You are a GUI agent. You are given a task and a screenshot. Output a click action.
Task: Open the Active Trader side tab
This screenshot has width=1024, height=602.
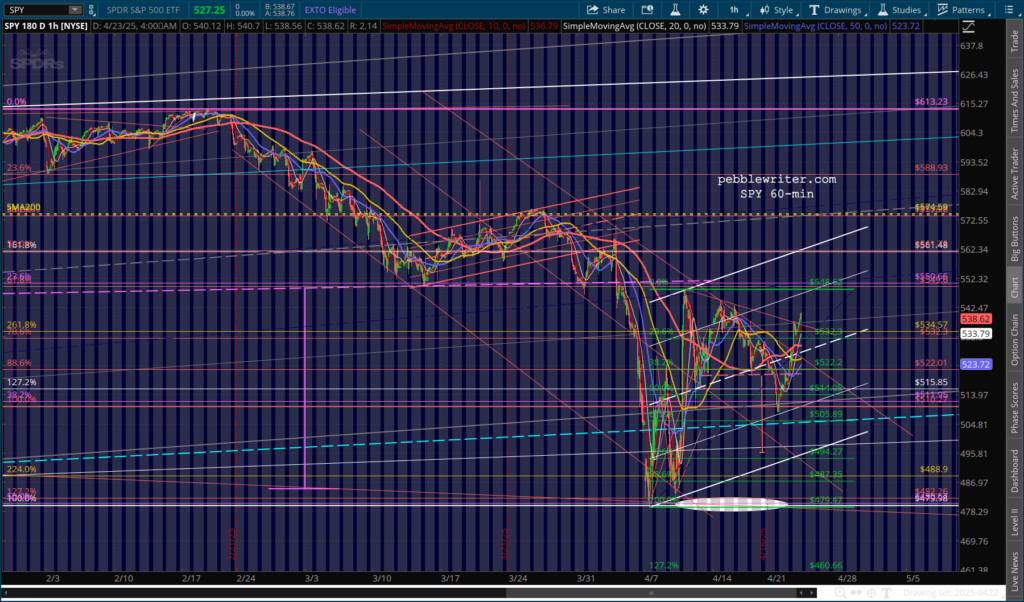tap(1014, 174)
